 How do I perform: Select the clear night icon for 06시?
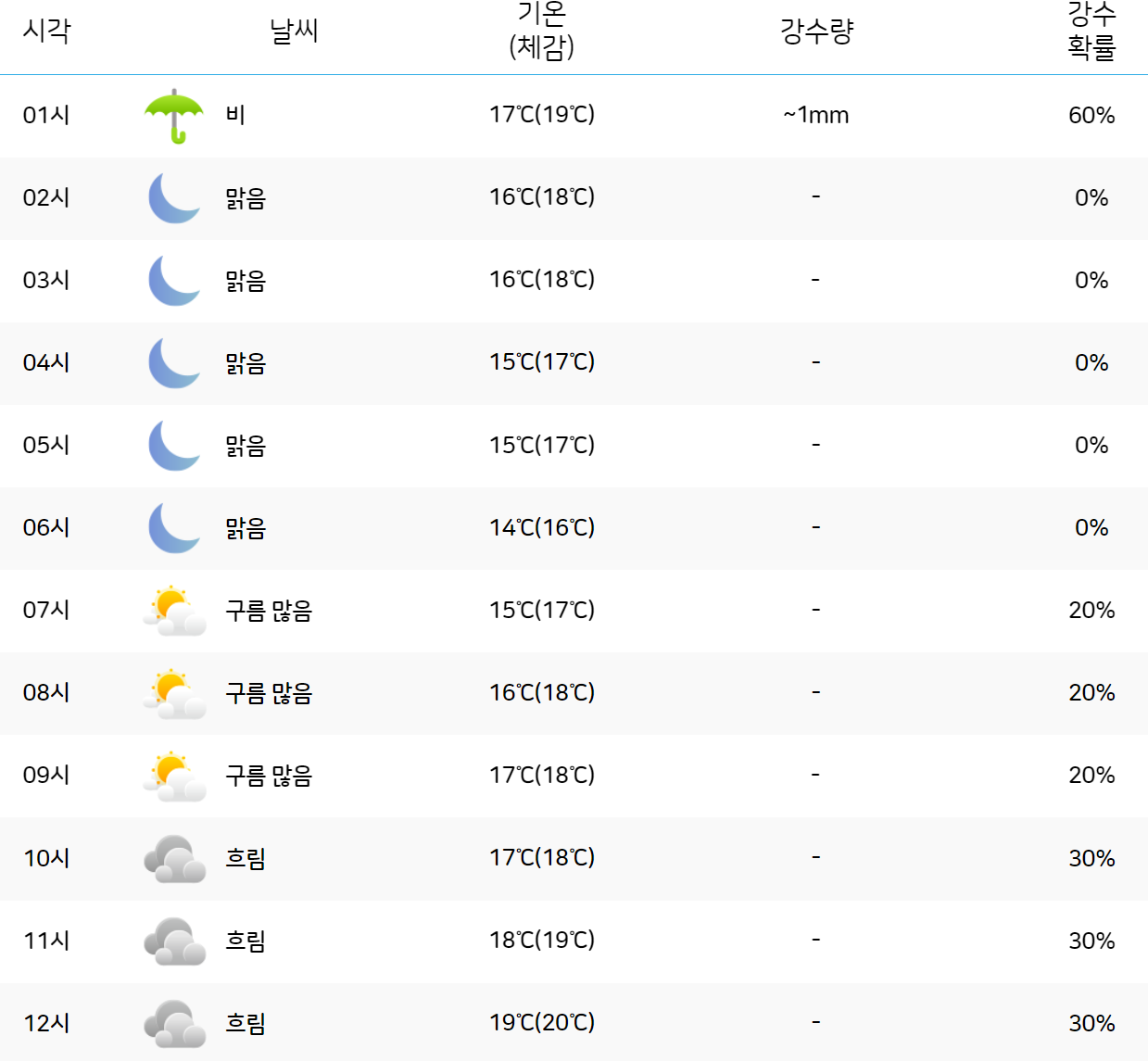point(174,527)
